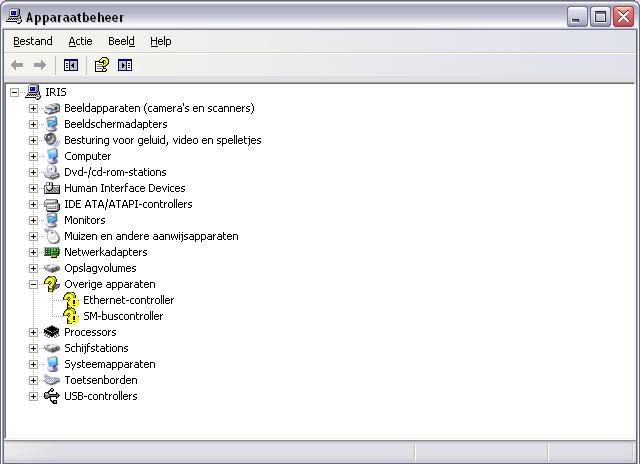Minimize the Apparaatbeheer window
Viewport: 640px width, 464px height.
click(577, 17)
